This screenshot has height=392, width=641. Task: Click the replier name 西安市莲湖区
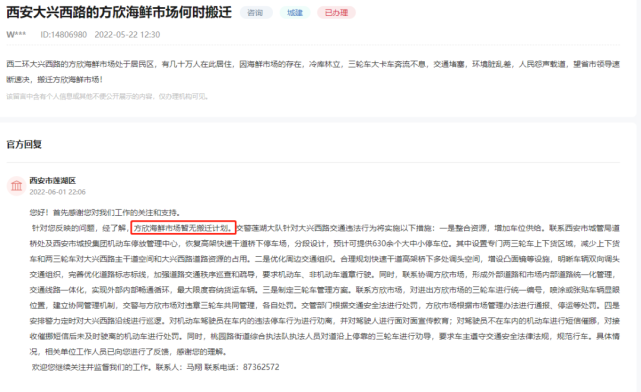tap(53, 180)
